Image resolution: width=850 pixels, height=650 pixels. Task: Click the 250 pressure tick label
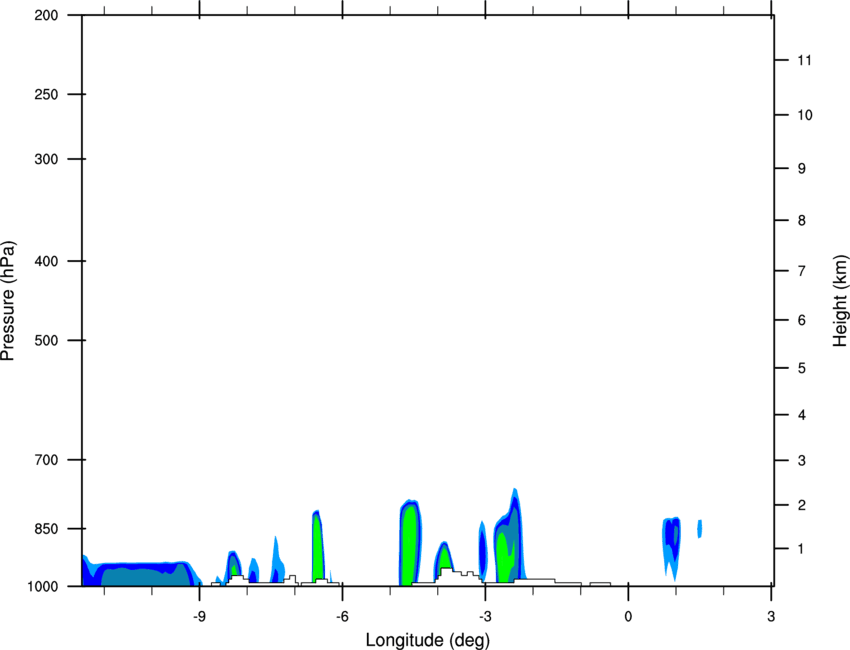46,94
